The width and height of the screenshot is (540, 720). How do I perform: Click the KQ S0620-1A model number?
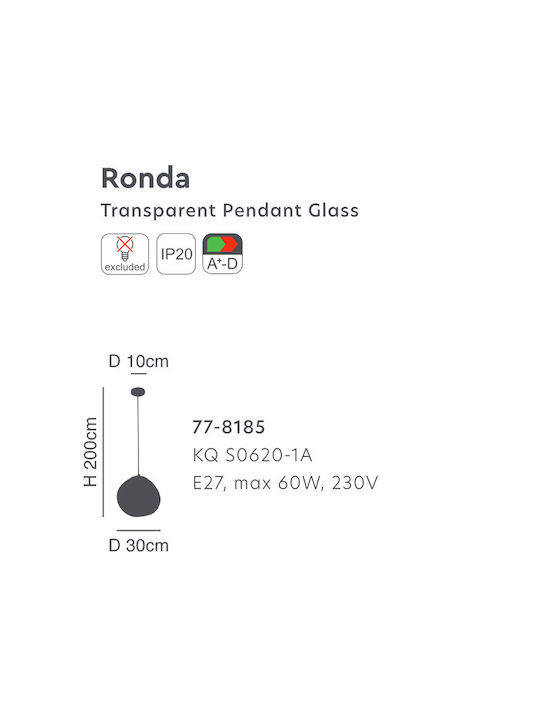click(253, 455)
